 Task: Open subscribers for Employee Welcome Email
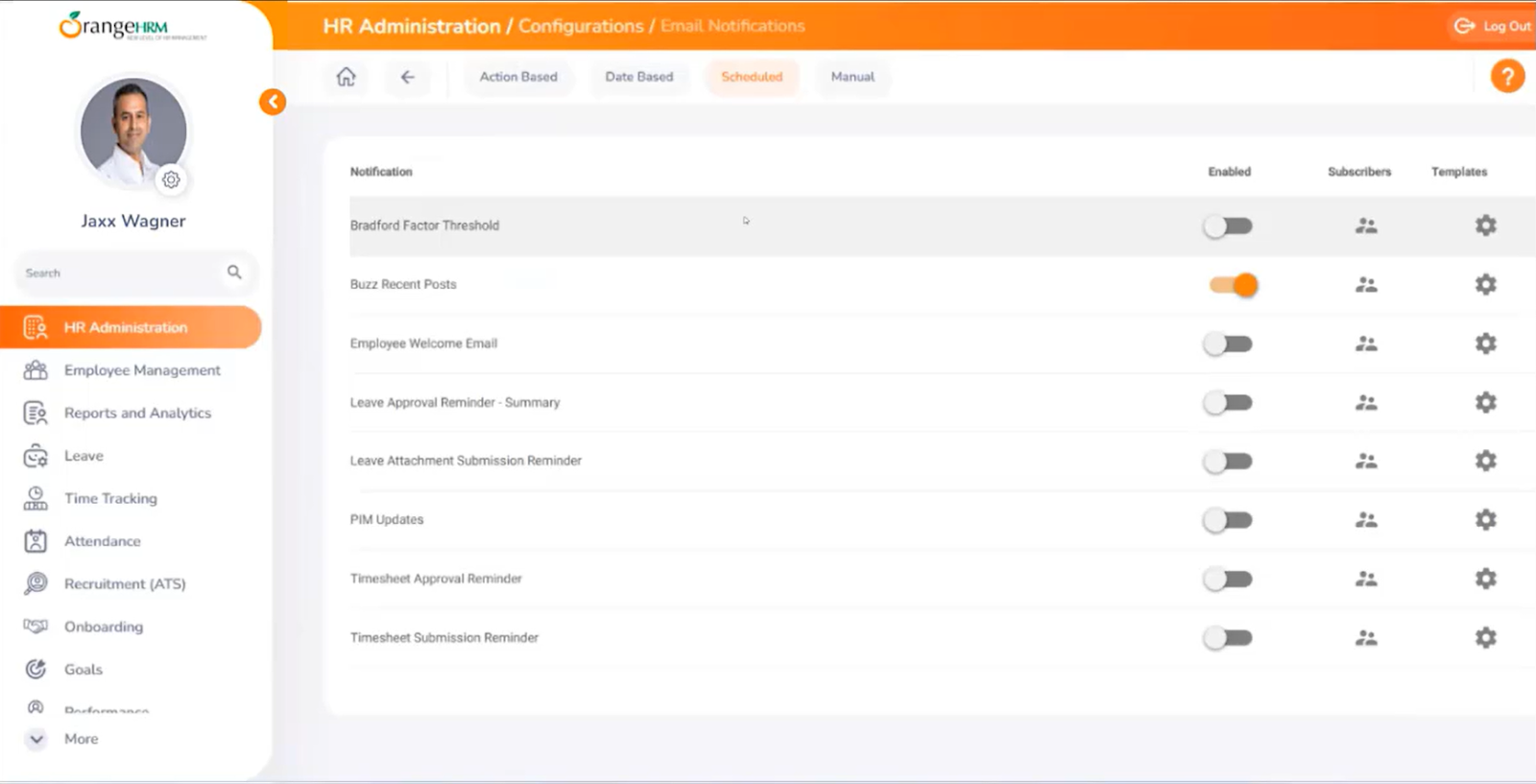click(1366, 344)
